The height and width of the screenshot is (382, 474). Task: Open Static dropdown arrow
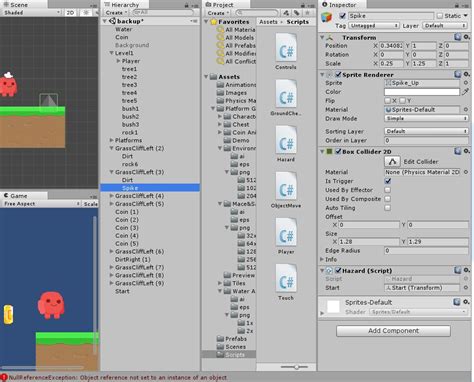point(466,16)
